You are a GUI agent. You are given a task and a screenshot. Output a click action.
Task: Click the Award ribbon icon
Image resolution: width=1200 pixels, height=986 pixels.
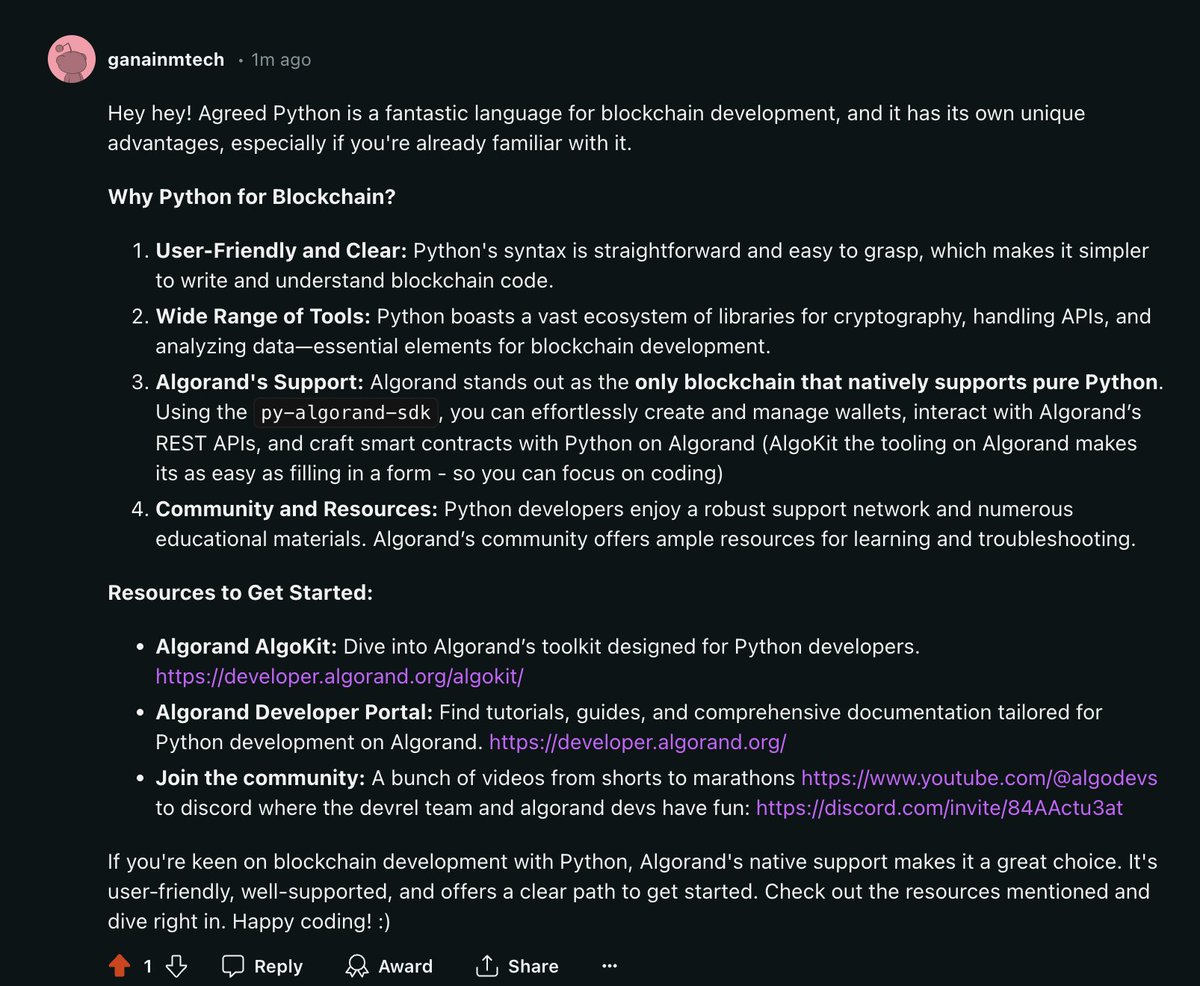356,966
